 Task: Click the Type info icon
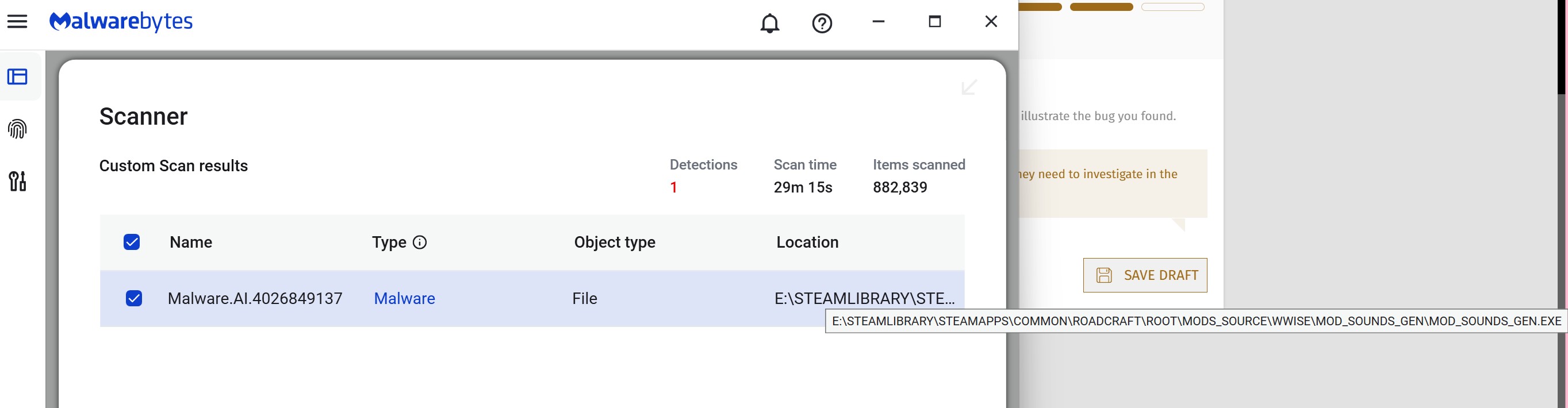419,242
